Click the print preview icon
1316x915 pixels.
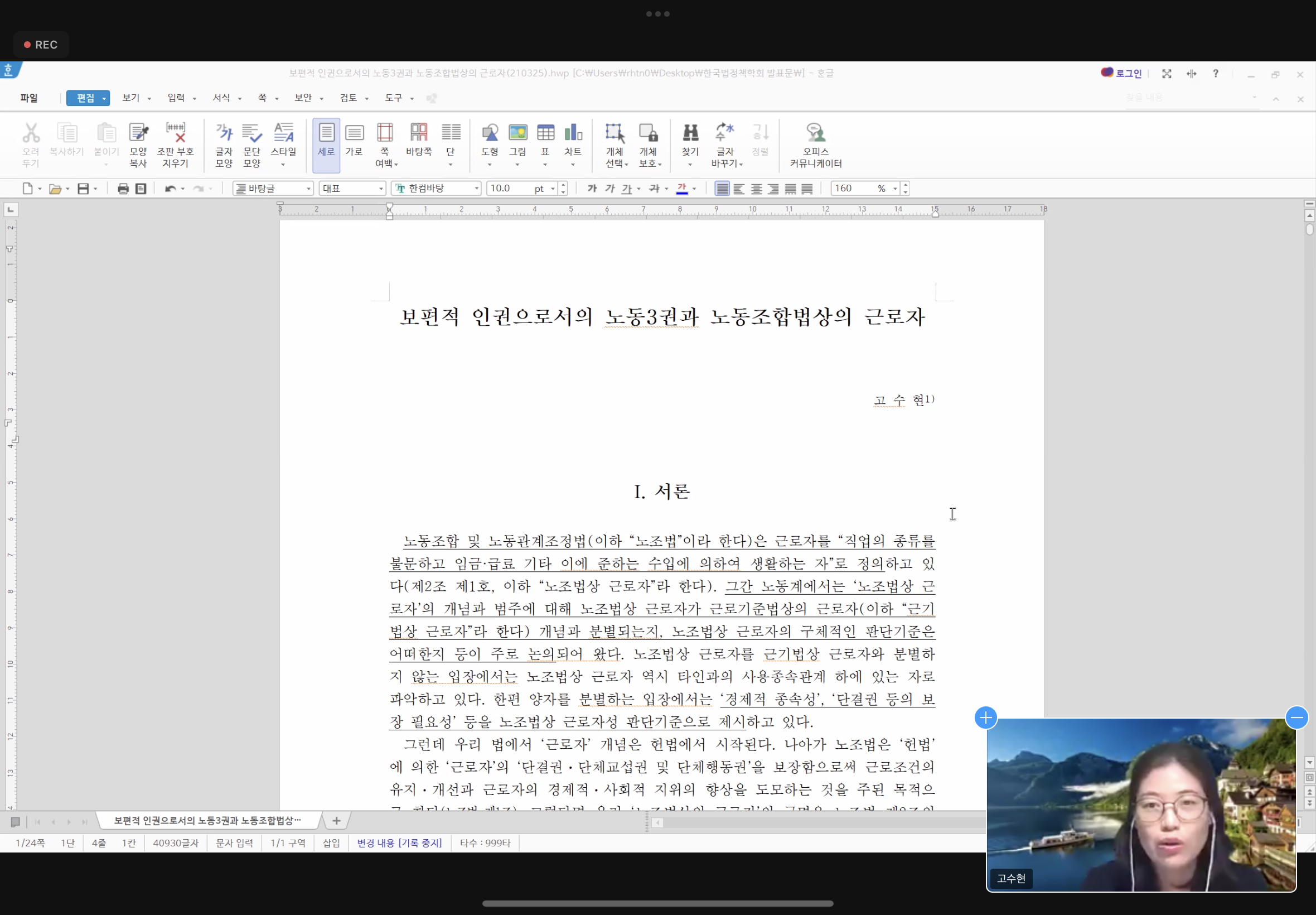tap(141, 189)
